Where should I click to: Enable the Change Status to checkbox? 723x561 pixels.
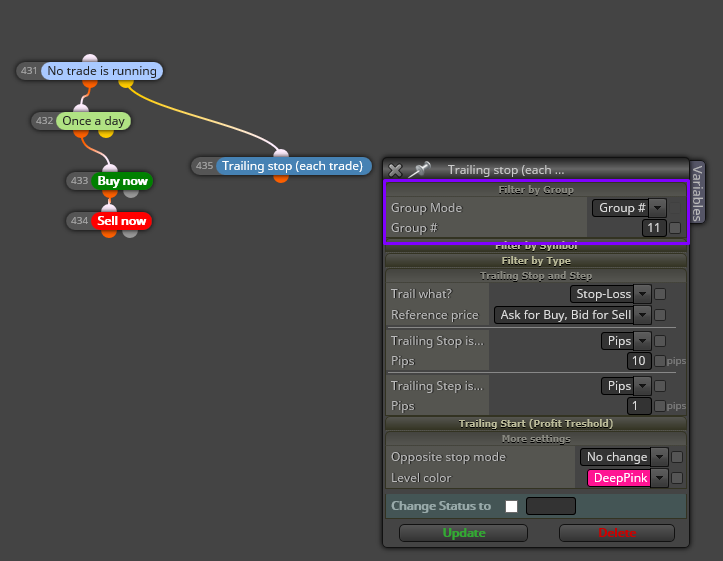511,507
